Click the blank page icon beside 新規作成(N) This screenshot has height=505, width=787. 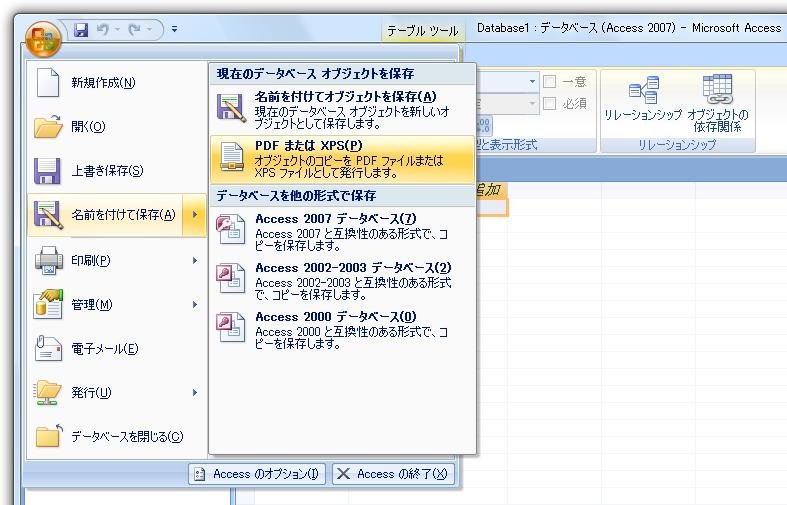click(48, 82)
